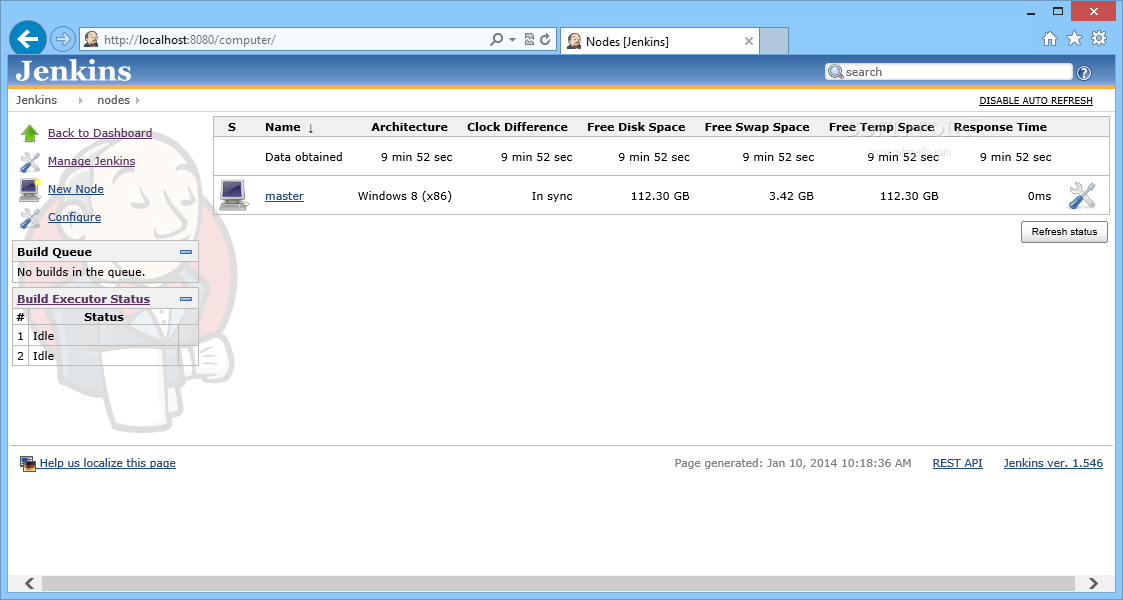This screenshot has height=600, width=1123.
Task: Click the browser Back arrow button
Action: [x=28, y=39]
